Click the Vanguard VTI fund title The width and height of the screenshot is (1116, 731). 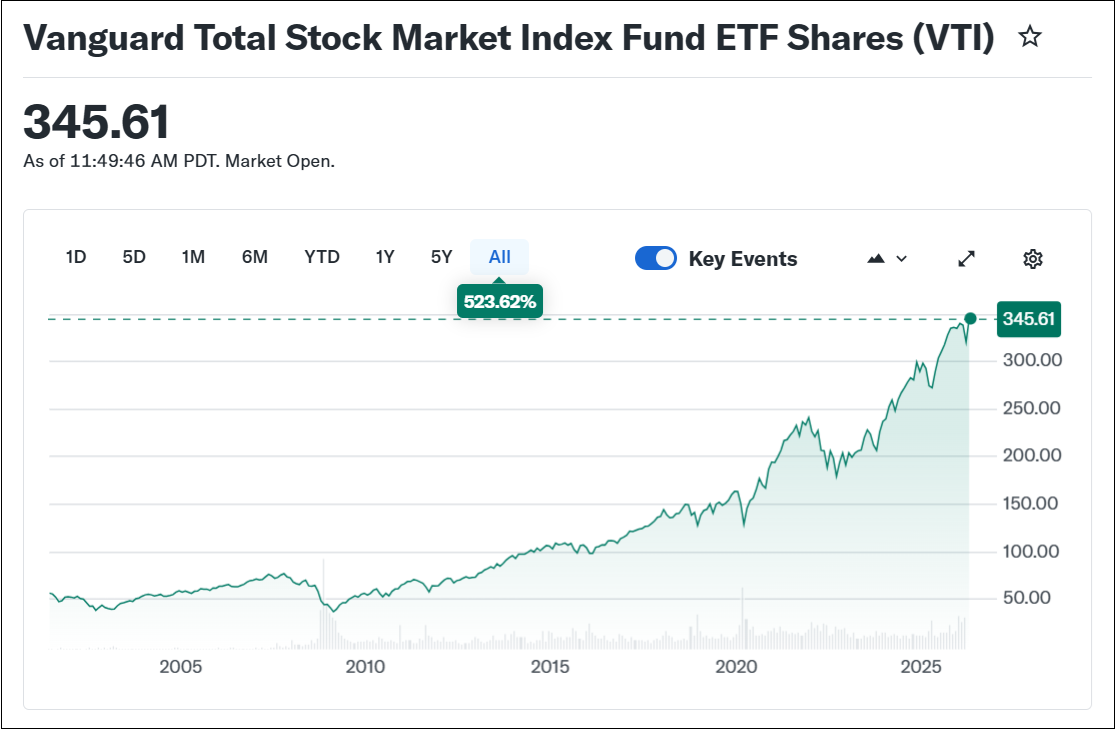[509, 38]
